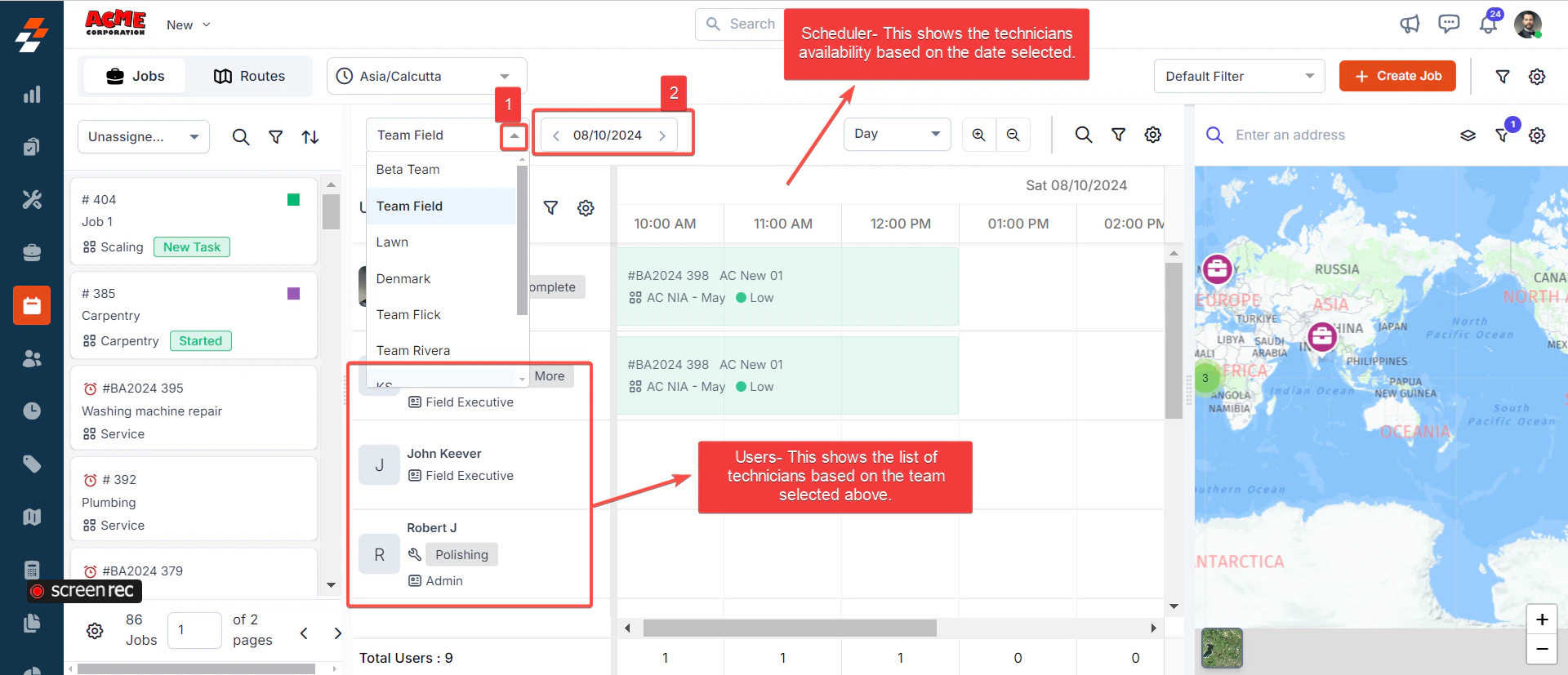Click the scheduler zoom in magnifier
The height and width of the screenshot is (675, 1568).
(x=978, y=135)
